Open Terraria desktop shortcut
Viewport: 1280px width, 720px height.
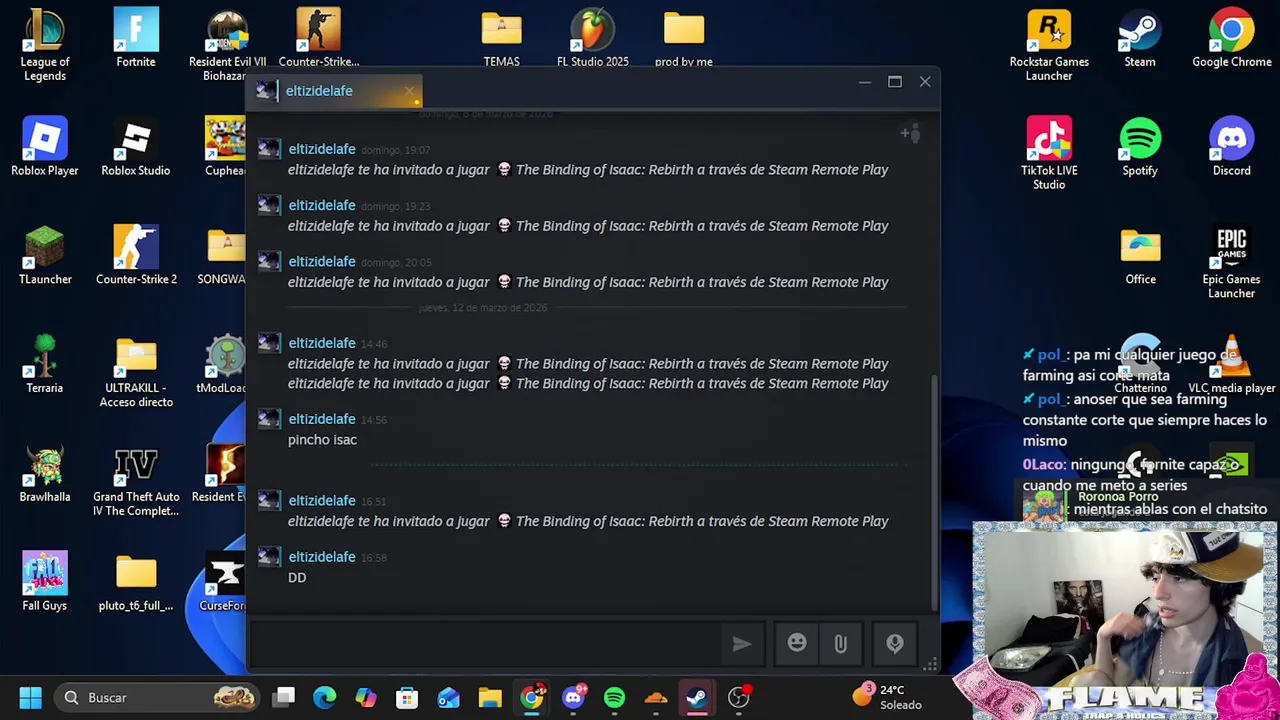point(45,364)
